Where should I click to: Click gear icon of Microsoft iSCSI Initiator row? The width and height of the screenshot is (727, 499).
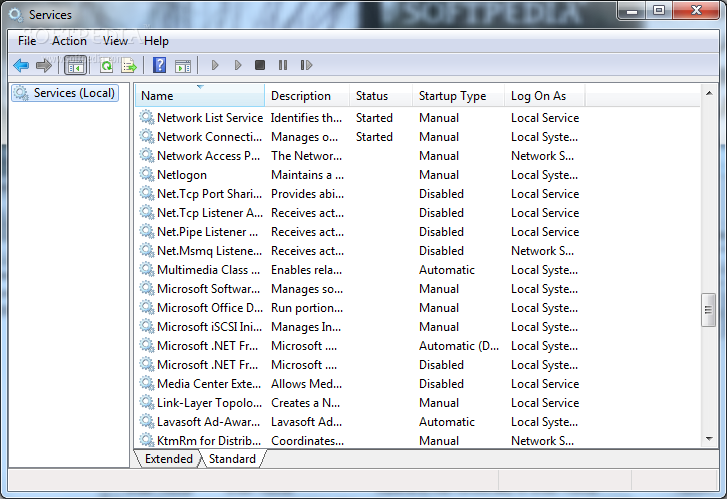pyautogui.click(x=147, y=326)
